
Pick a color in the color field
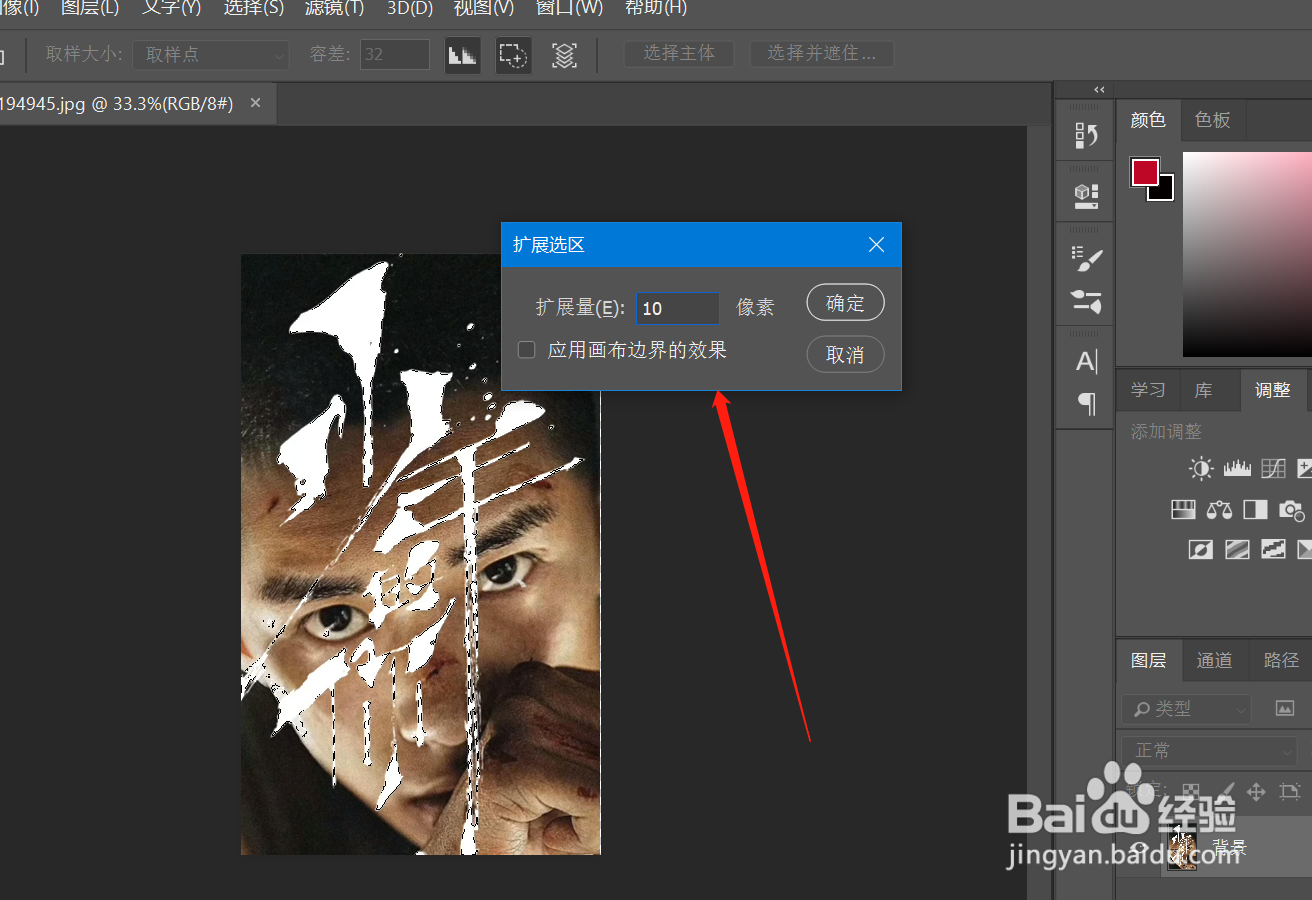[x=1247, y=254]
